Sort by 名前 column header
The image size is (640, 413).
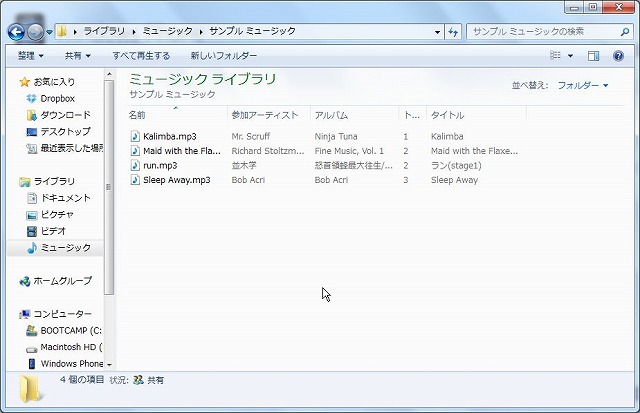click(x=137, y=115)
